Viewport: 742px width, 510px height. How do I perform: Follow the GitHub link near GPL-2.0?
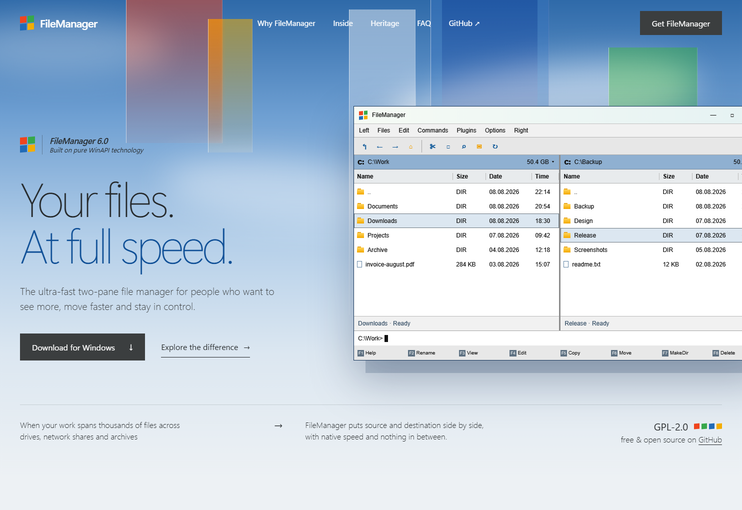pyautogui.click(x=710, y=440)
